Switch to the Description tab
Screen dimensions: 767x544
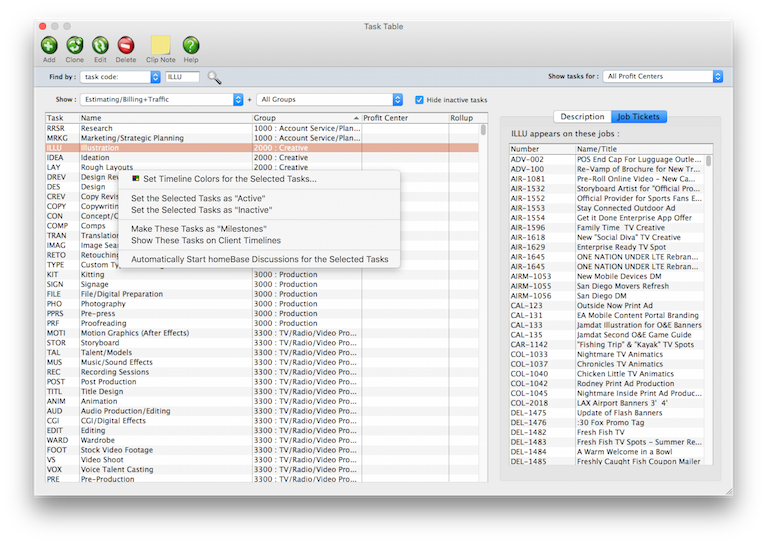click(582, 117)
